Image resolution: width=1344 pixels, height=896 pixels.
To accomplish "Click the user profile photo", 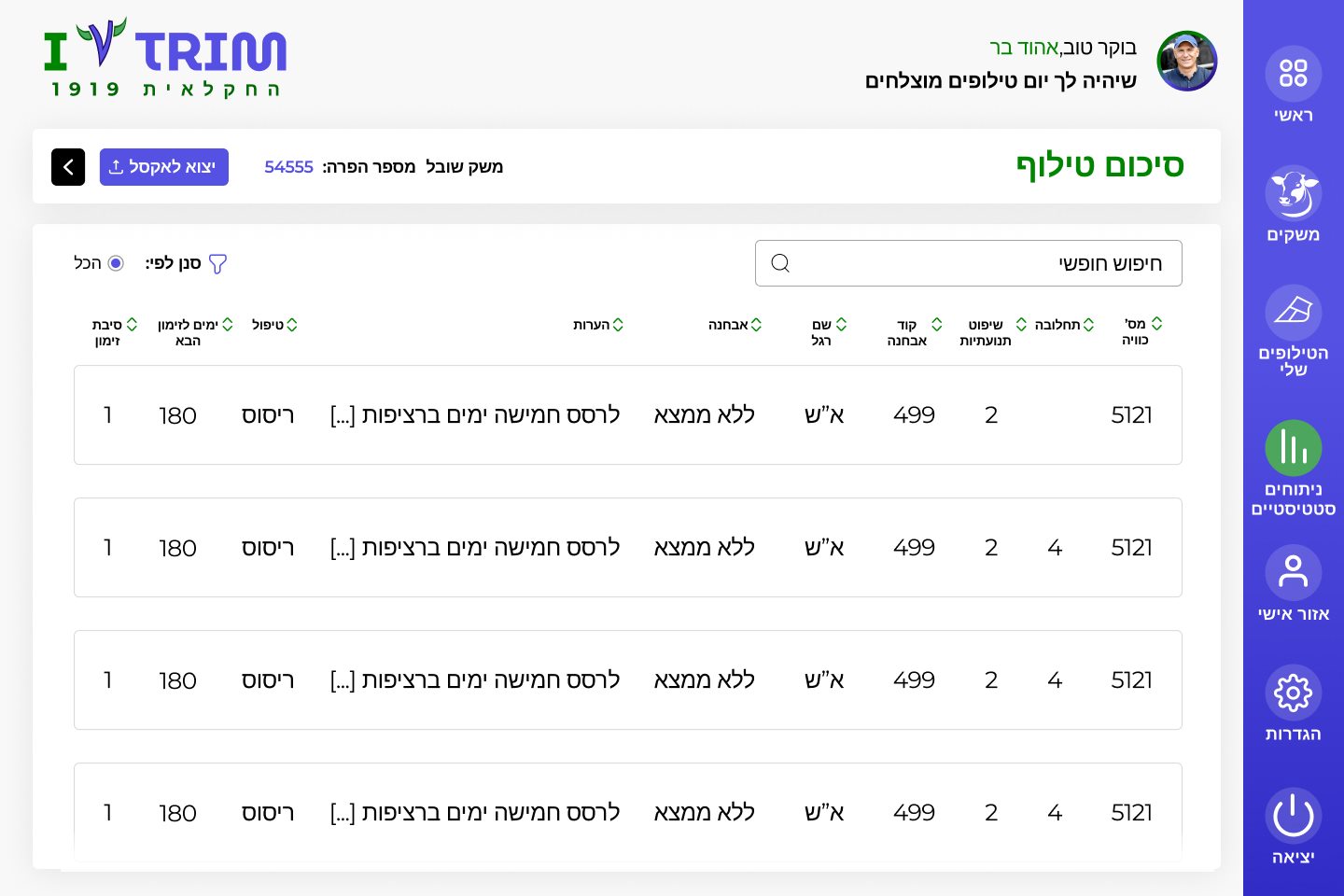I will (1187, 61).
